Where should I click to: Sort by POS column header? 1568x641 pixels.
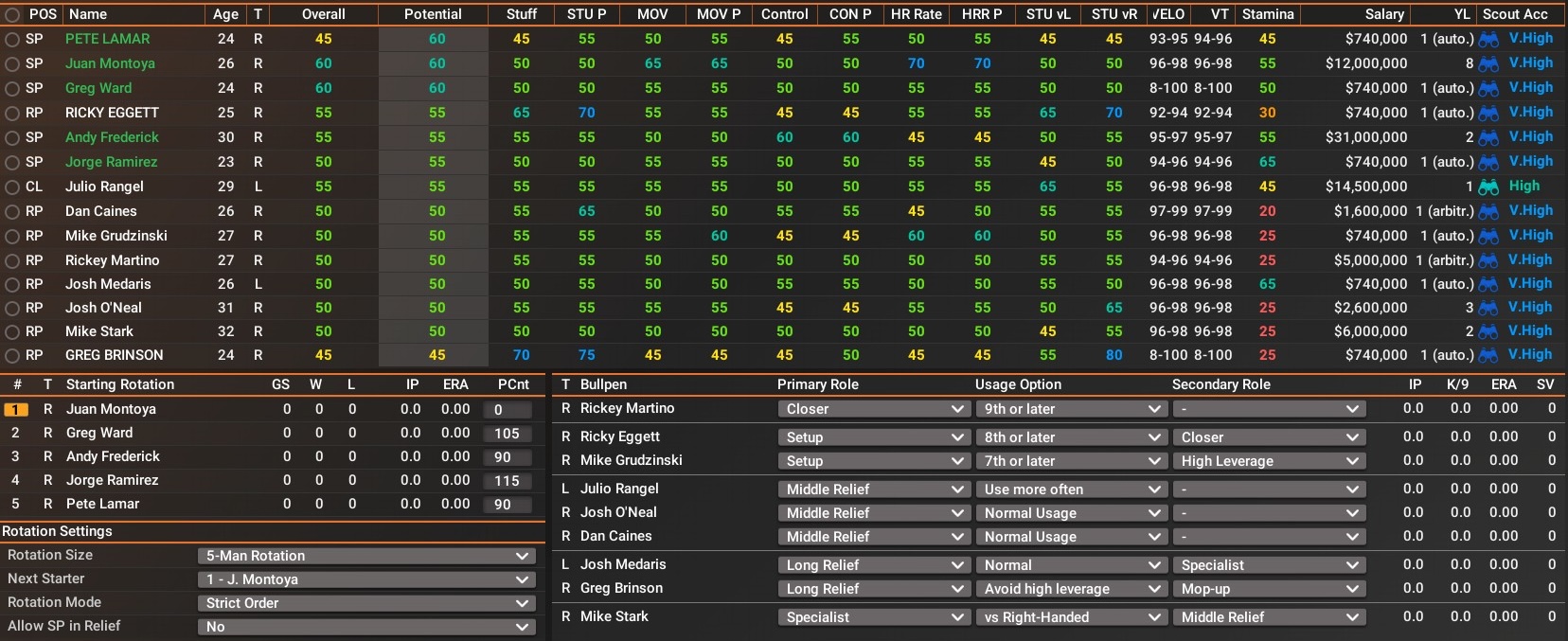[43, 14]
